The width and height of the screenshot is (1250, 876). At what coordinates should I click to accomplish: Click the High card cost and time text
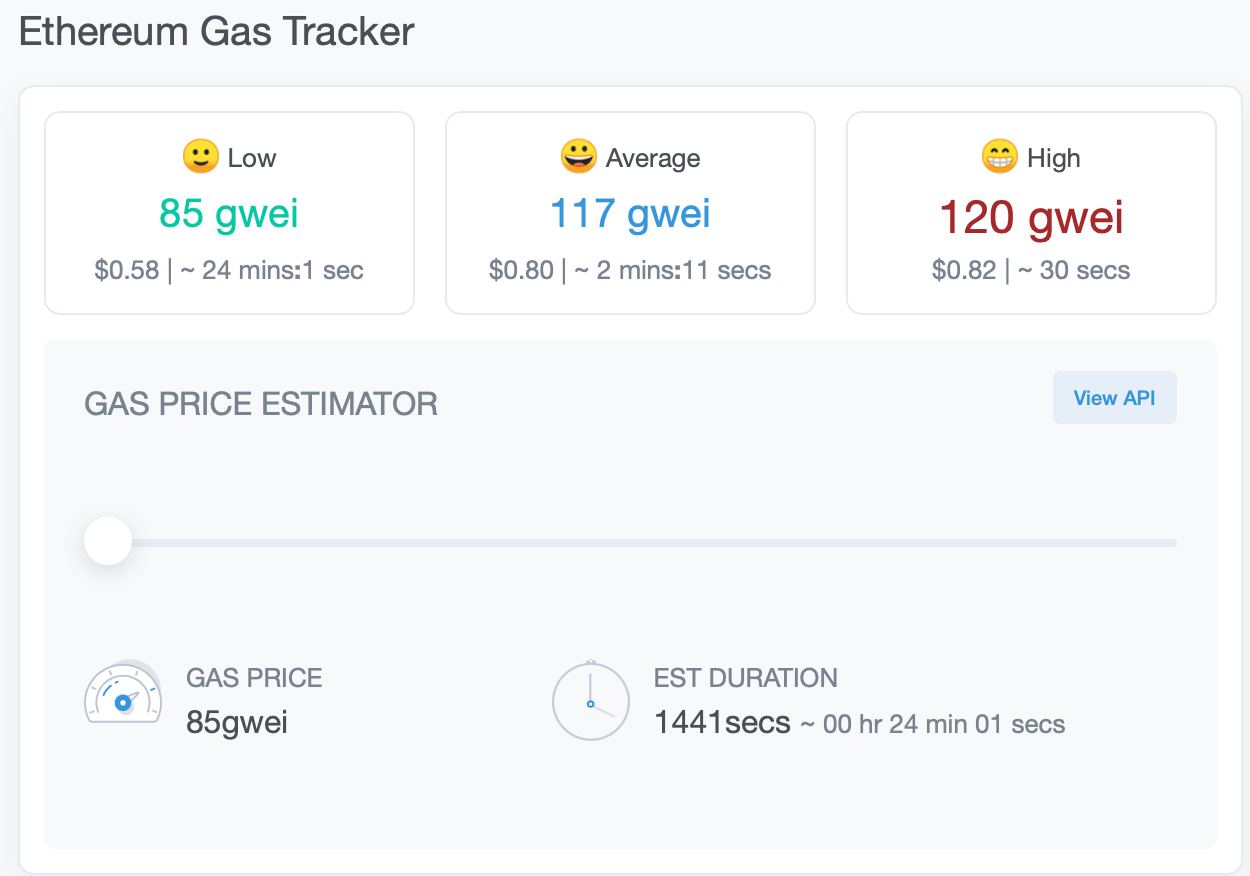(1031, 270)
